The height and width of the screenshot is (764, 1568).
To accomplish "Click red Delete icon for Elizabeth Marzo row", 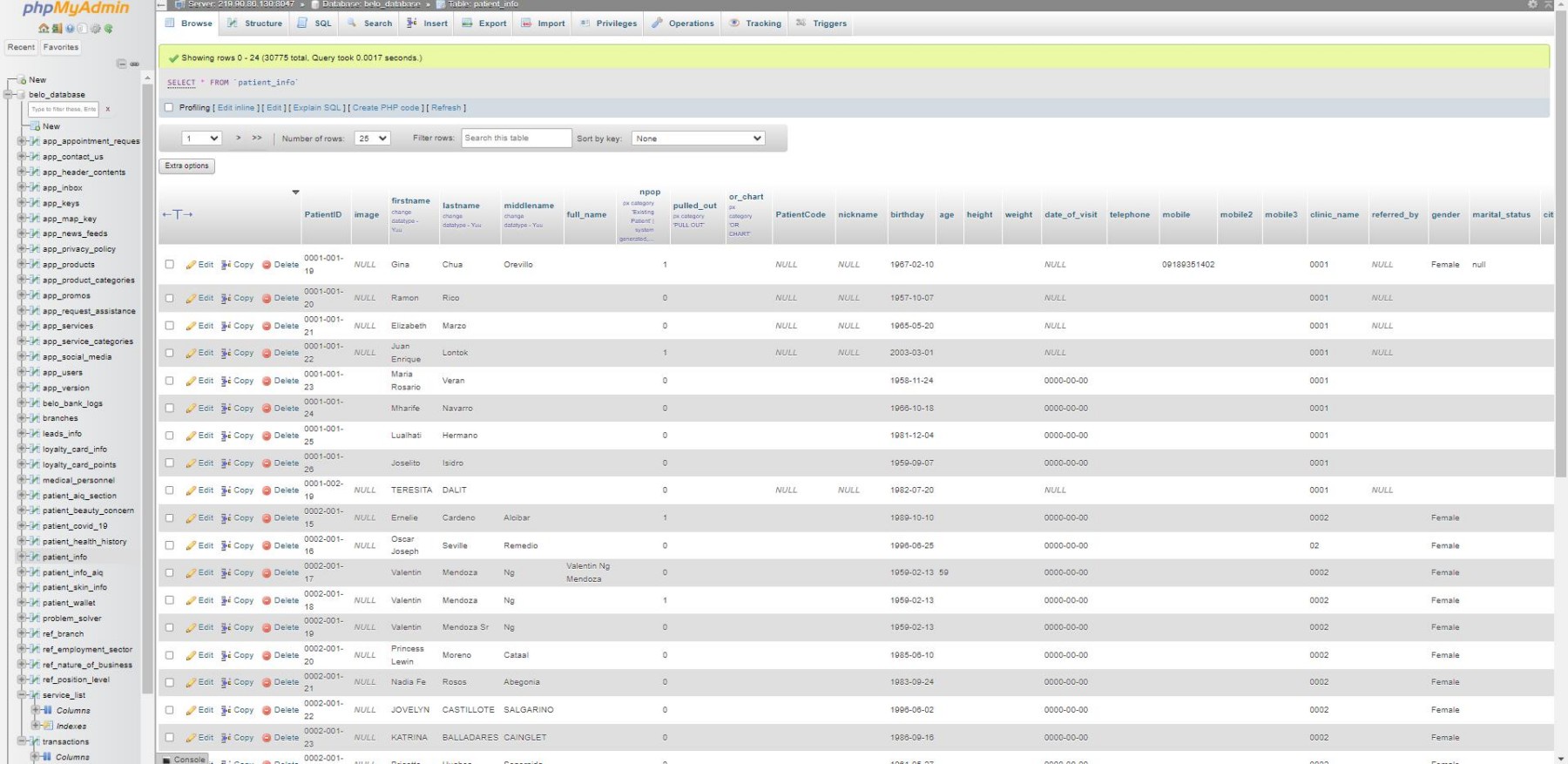I will (x=267, y=326).
